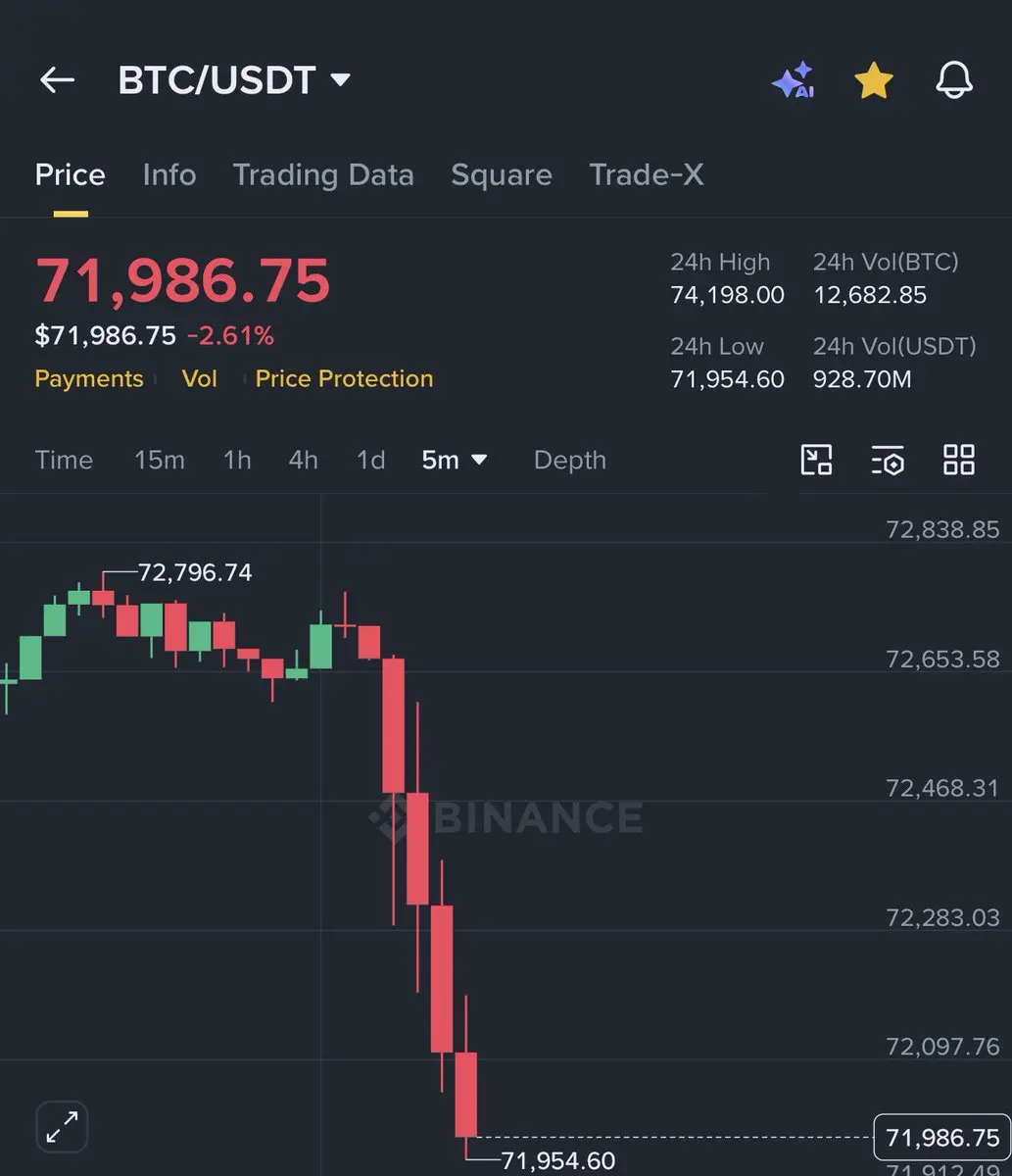Open the Square tab
Screen dimensions: 1012x1176
point(502,175)
